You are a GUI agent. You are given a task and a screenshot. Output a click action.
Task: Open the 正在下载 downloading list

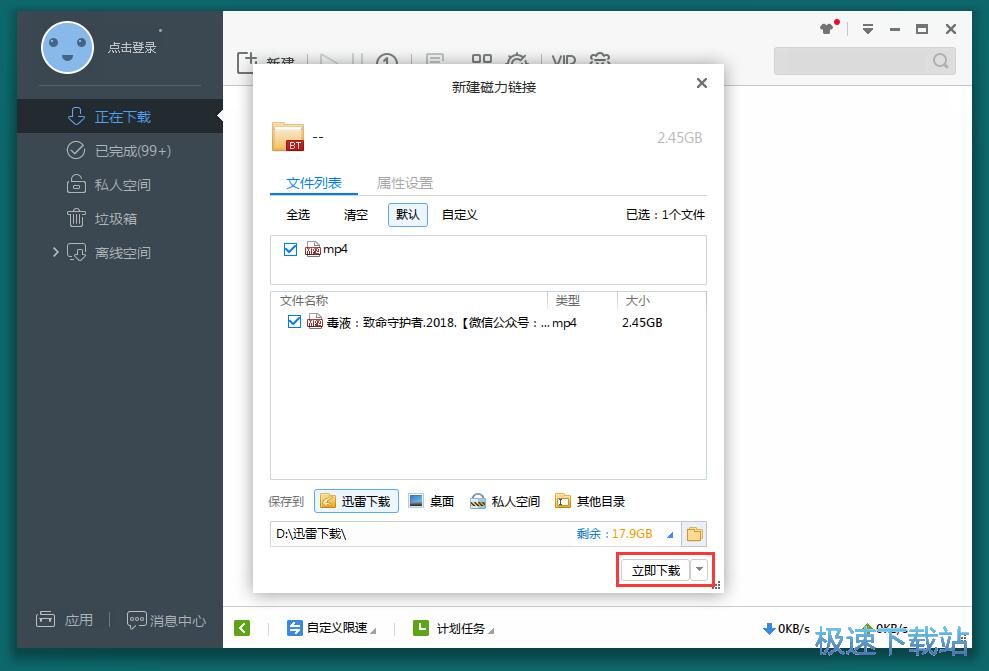120,117
